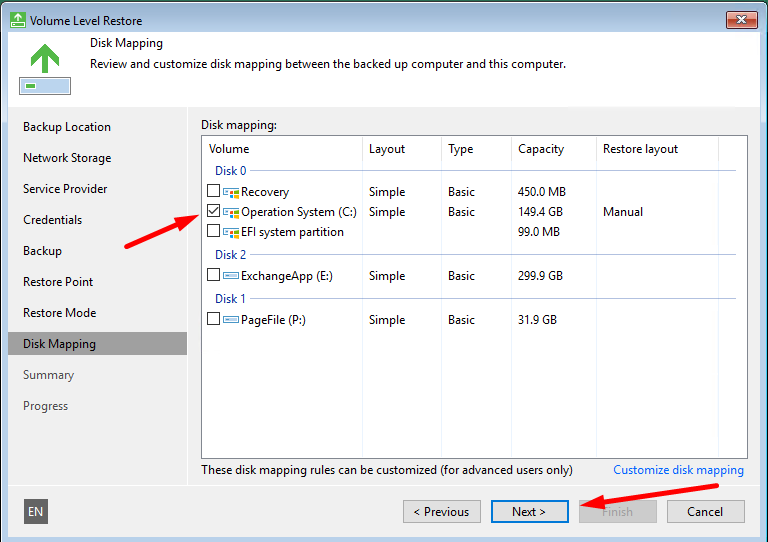Viewport: 768px width, 542px height.
Task: Click the disabled Finish button
Action: tap(618, 512)
